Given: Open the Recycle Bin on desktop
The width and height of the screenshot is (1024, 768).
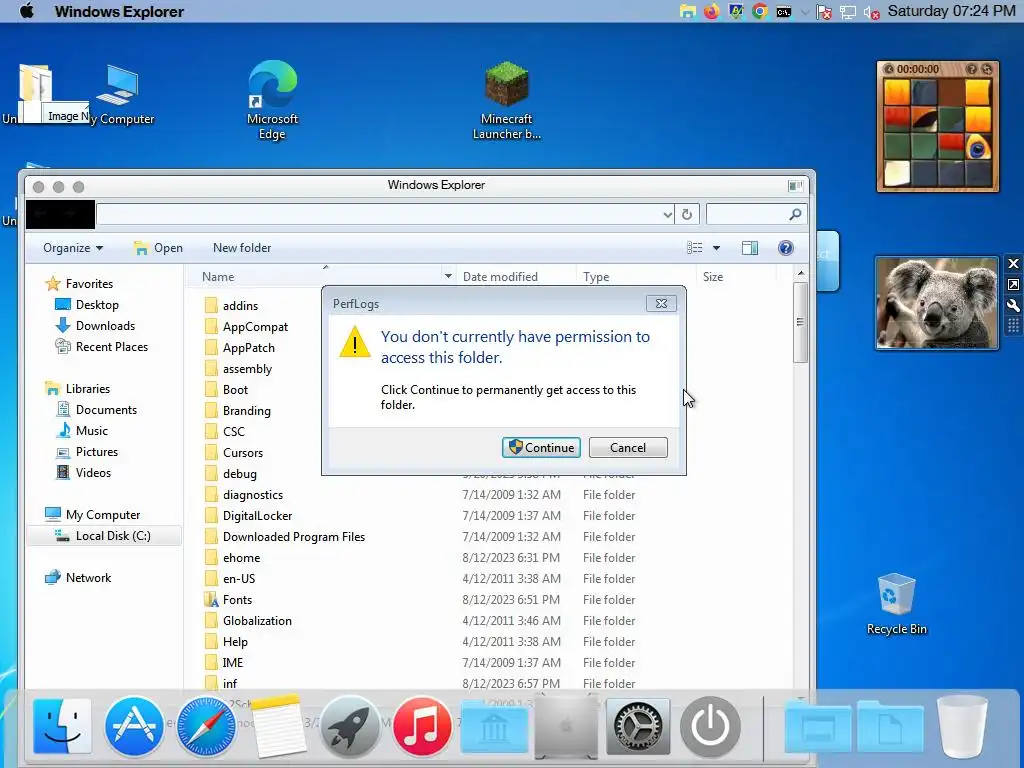Looking at the screenshot, I should click(897, 603).
